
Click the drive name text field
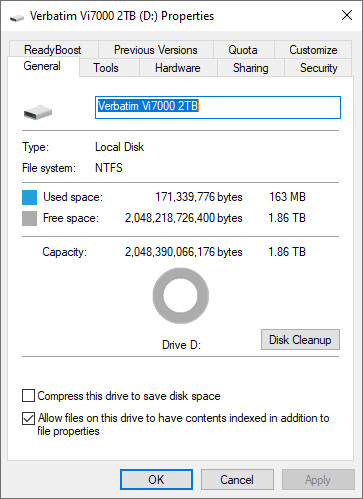(x=218, y=107)
